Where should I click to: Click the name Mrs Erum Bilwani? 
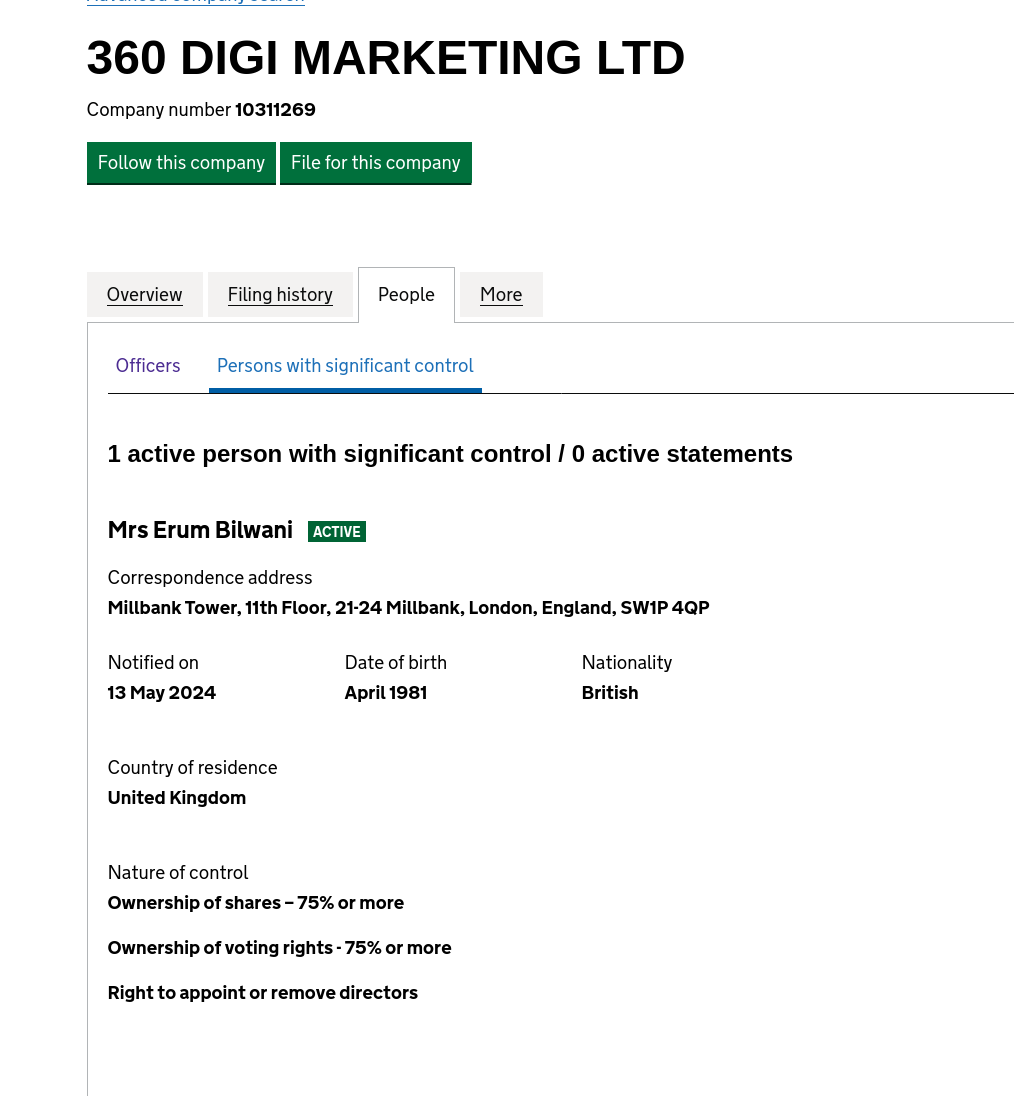click(200, 530)
